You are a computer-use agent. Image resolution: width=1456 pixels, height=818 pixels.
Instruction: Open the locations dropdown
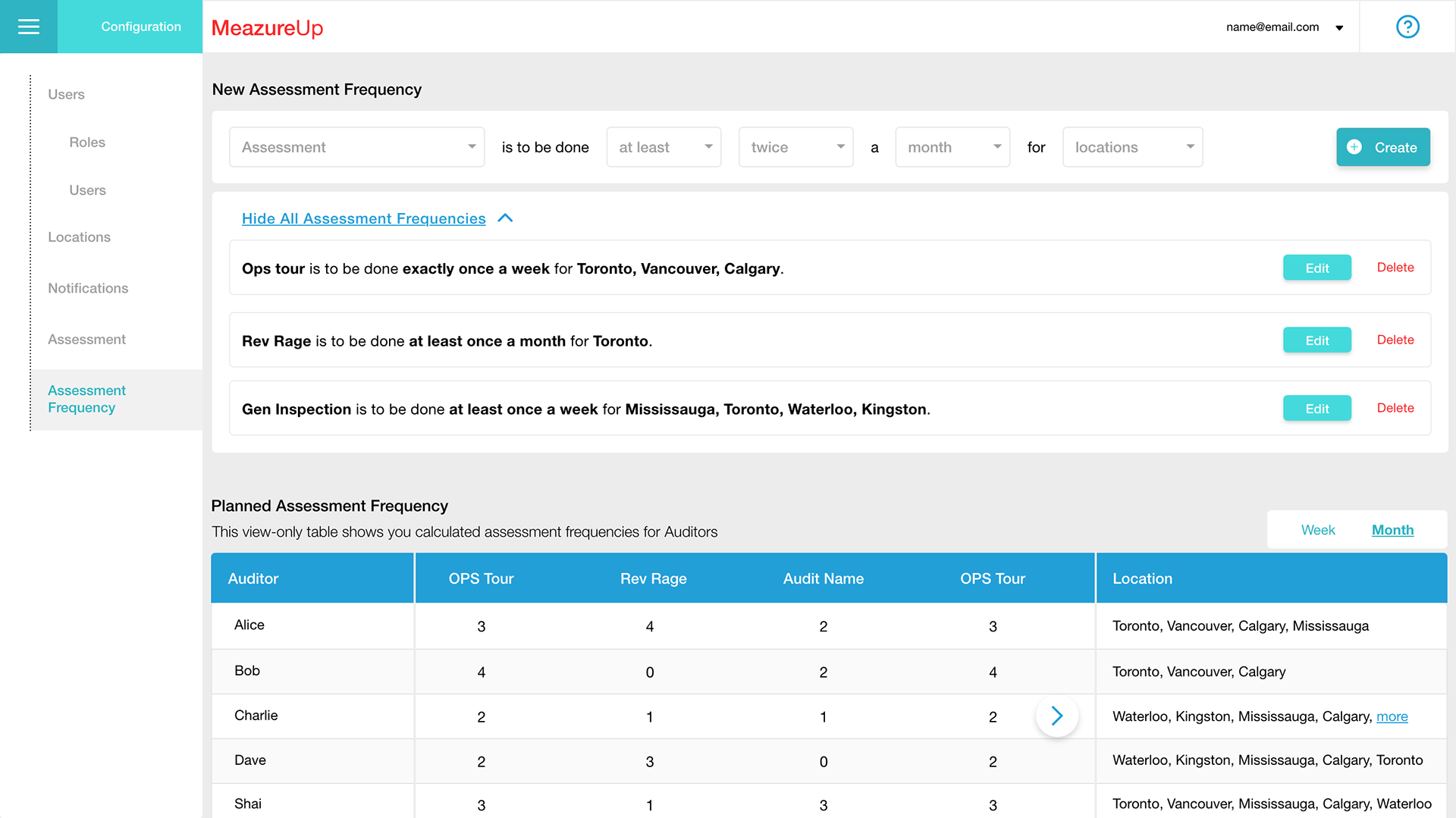(1133, 147)
